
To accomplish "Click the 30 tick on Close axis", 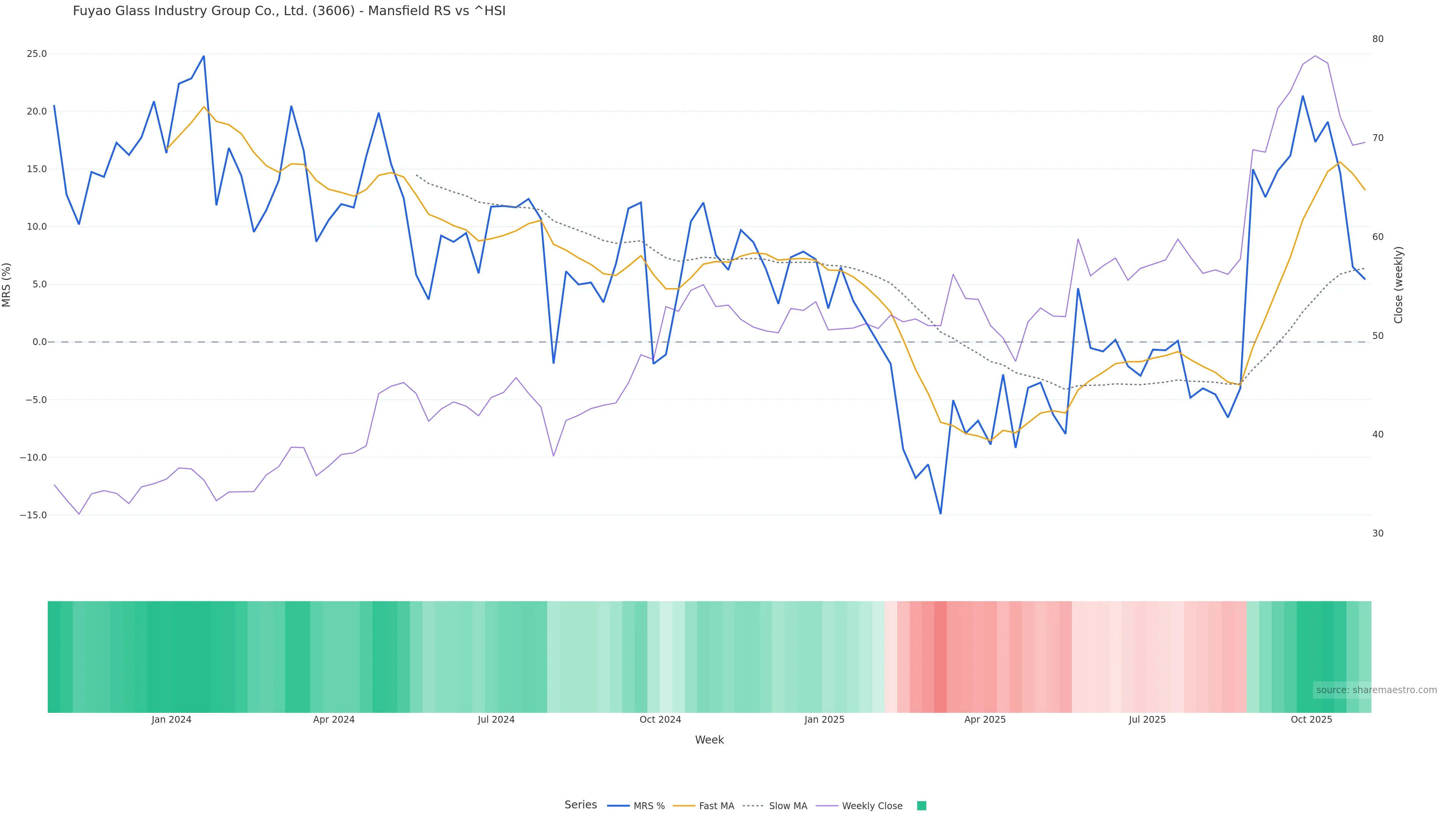I will coord(1378,533).
